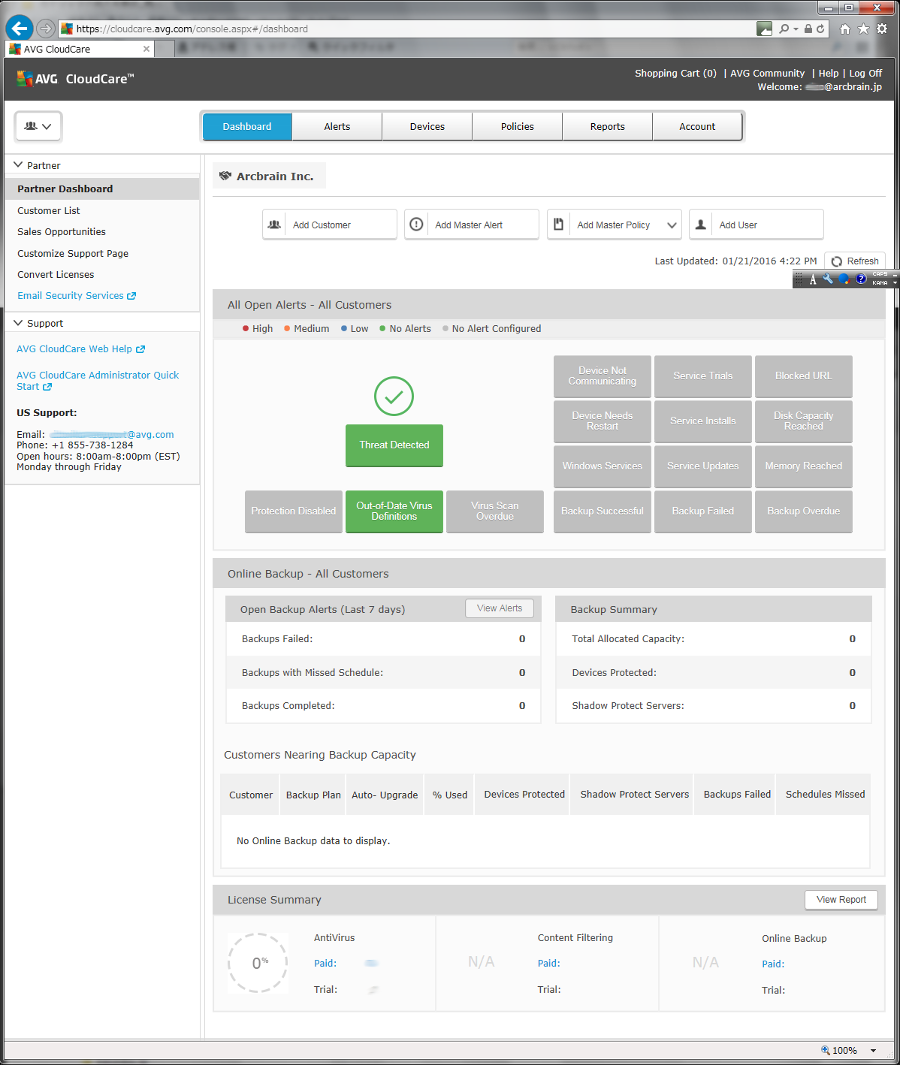The height and width of the screenshot is (1065, 900).
Task: Open the IME wrench tools icon
Action: [827, 278]
